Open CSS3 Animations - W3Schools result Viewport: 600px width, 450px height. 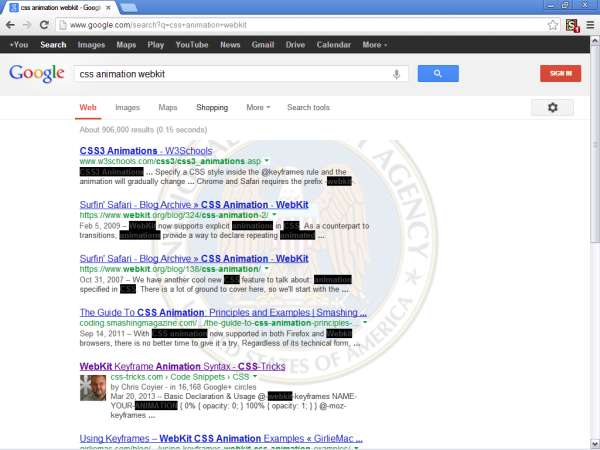[146, 151]
